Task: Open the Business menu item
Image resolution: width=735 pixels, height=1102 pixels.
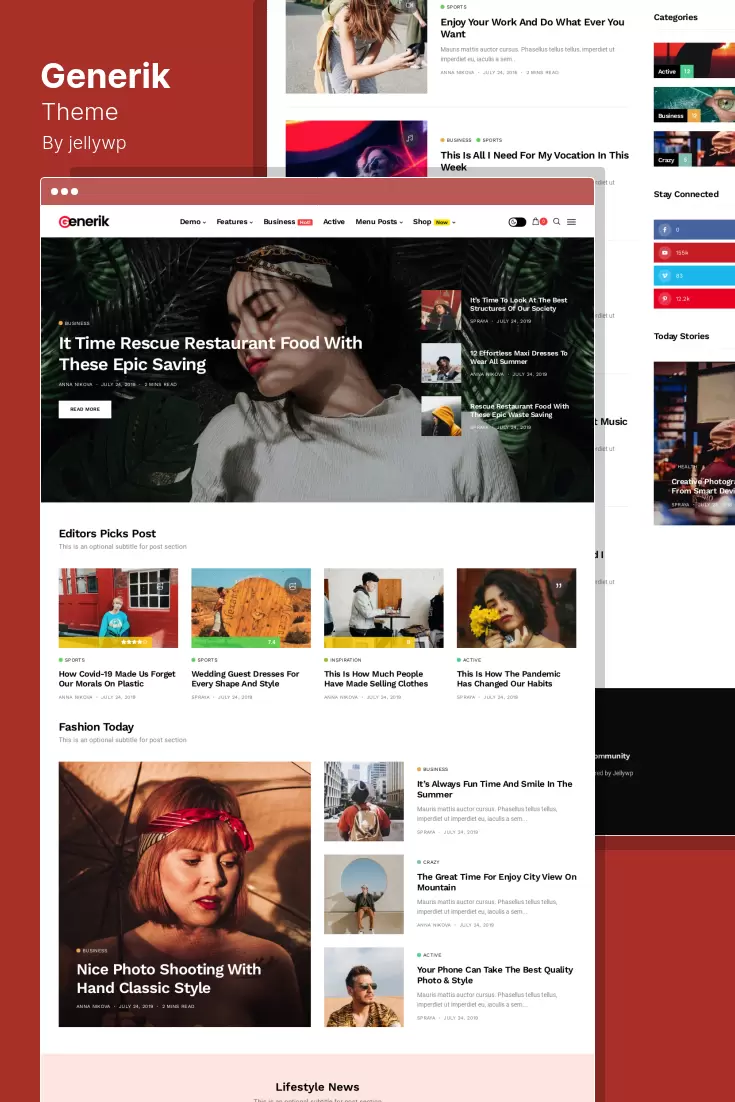Action: pos(287,222)
